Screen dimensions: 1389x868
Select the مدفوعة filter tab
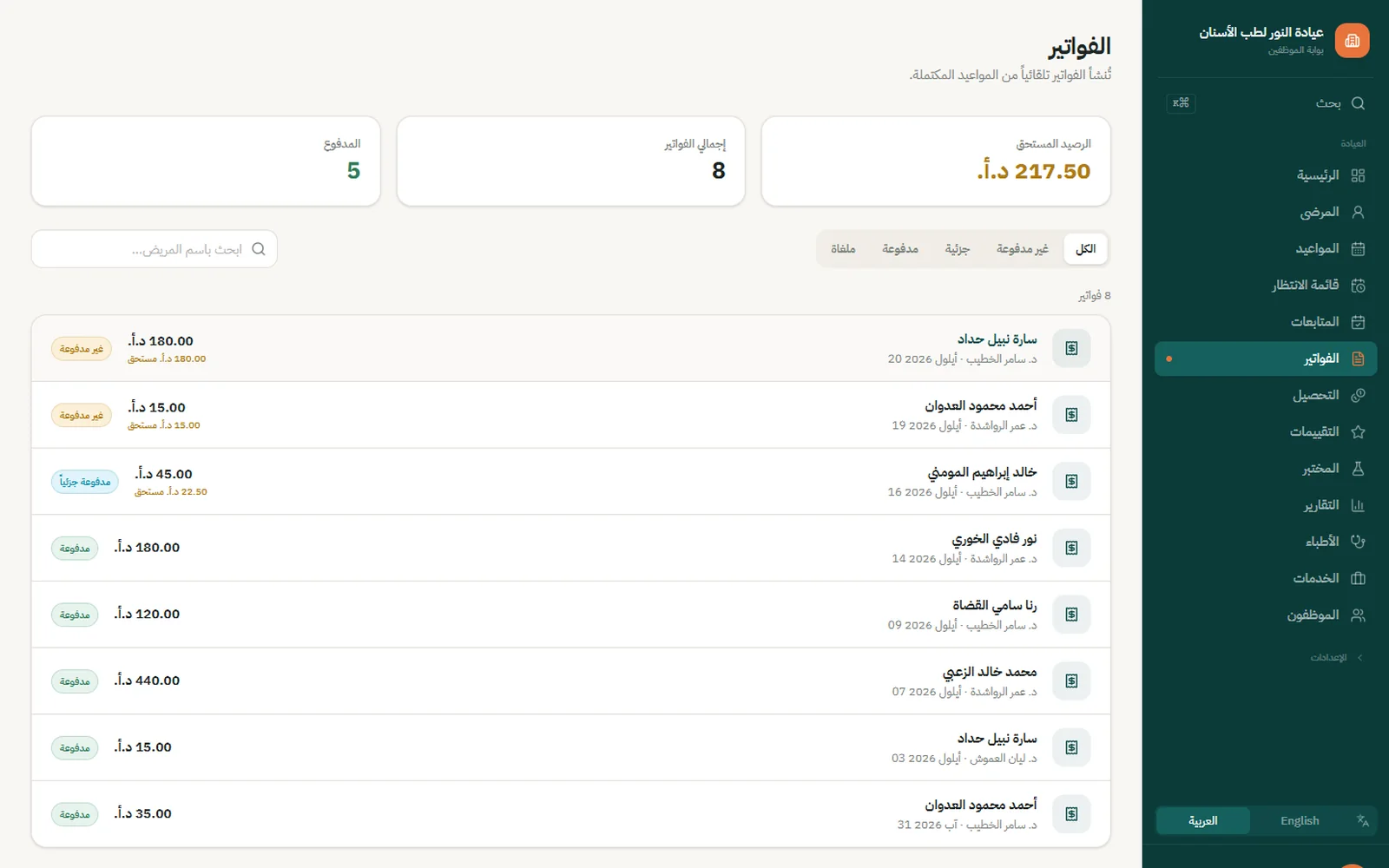coord(900,249)
